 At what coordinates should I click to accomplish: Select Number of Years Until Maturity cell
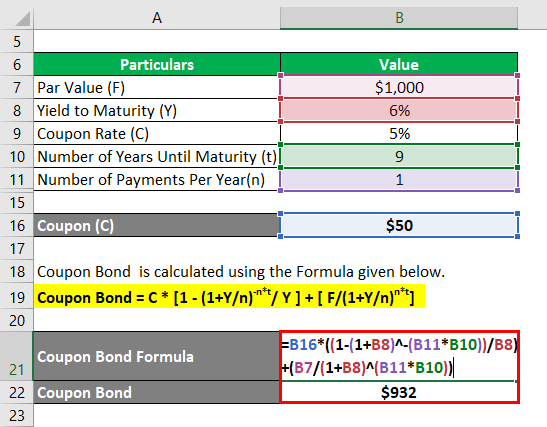[157, 156]
